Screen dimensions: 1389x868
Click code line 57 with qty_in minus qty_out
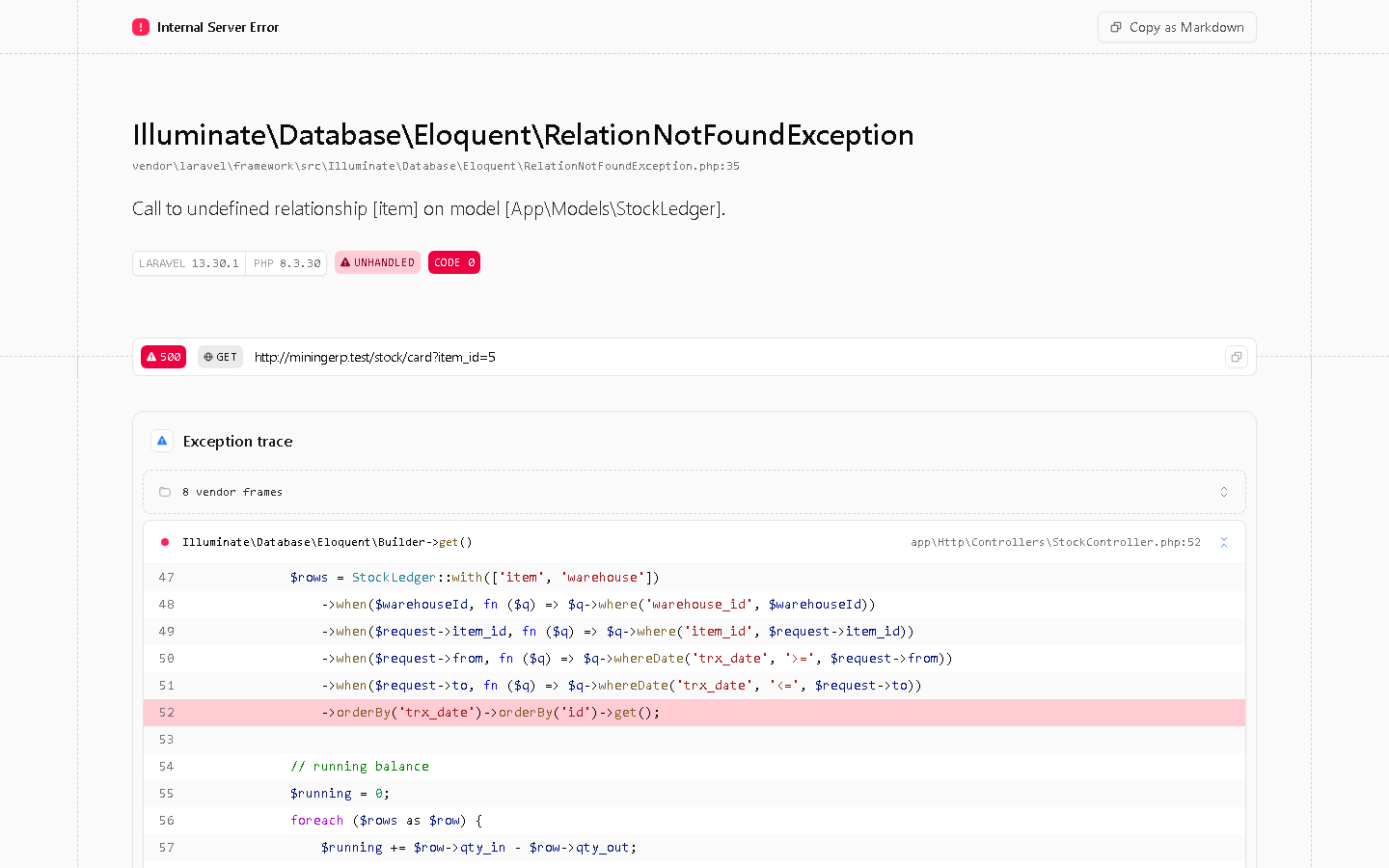point(694,848)
